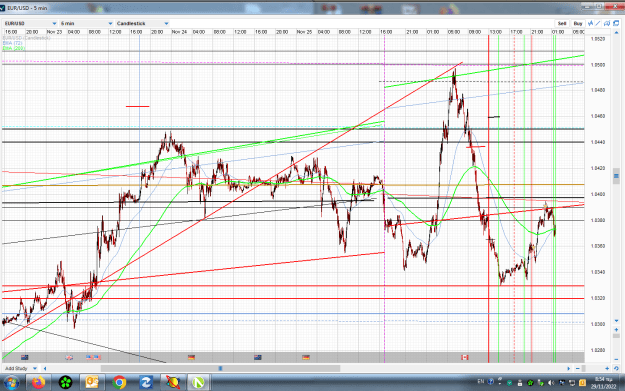Click the UK flag event marker
Screen dimensions: 625x391
[x=69, y=357]
